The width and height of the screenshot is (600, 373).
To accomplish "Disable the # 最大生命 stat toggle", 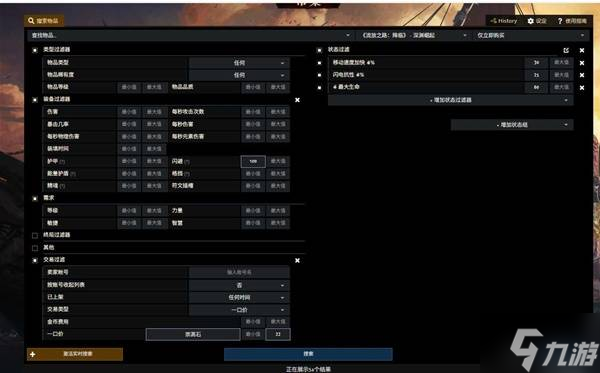I will (320, 88).
